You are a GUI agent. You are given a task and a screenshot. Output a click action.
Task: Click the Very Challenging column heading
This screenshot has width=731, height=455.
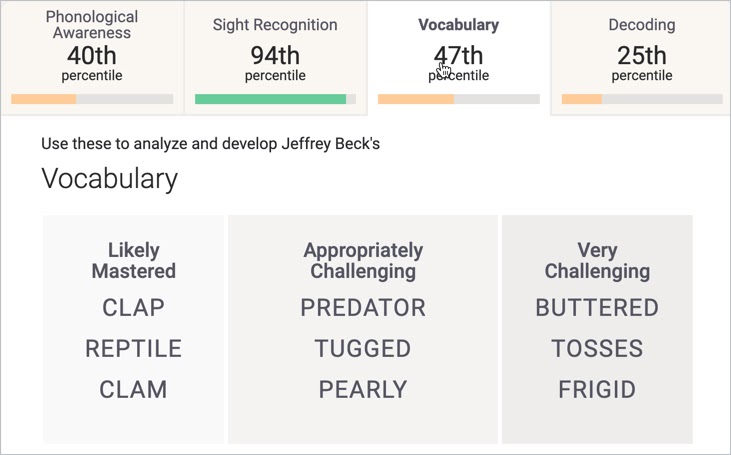click(x=597, y=261)
